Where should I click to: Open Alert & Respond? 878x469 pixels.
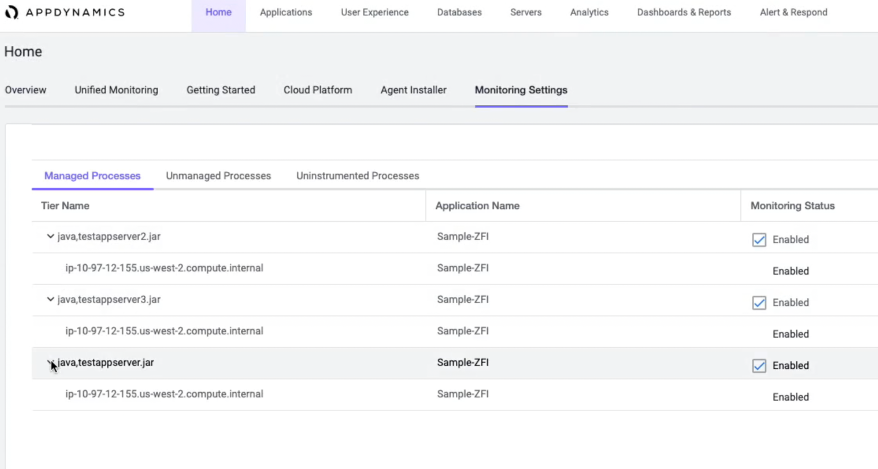pyautogui.click(x=793, y=12)
